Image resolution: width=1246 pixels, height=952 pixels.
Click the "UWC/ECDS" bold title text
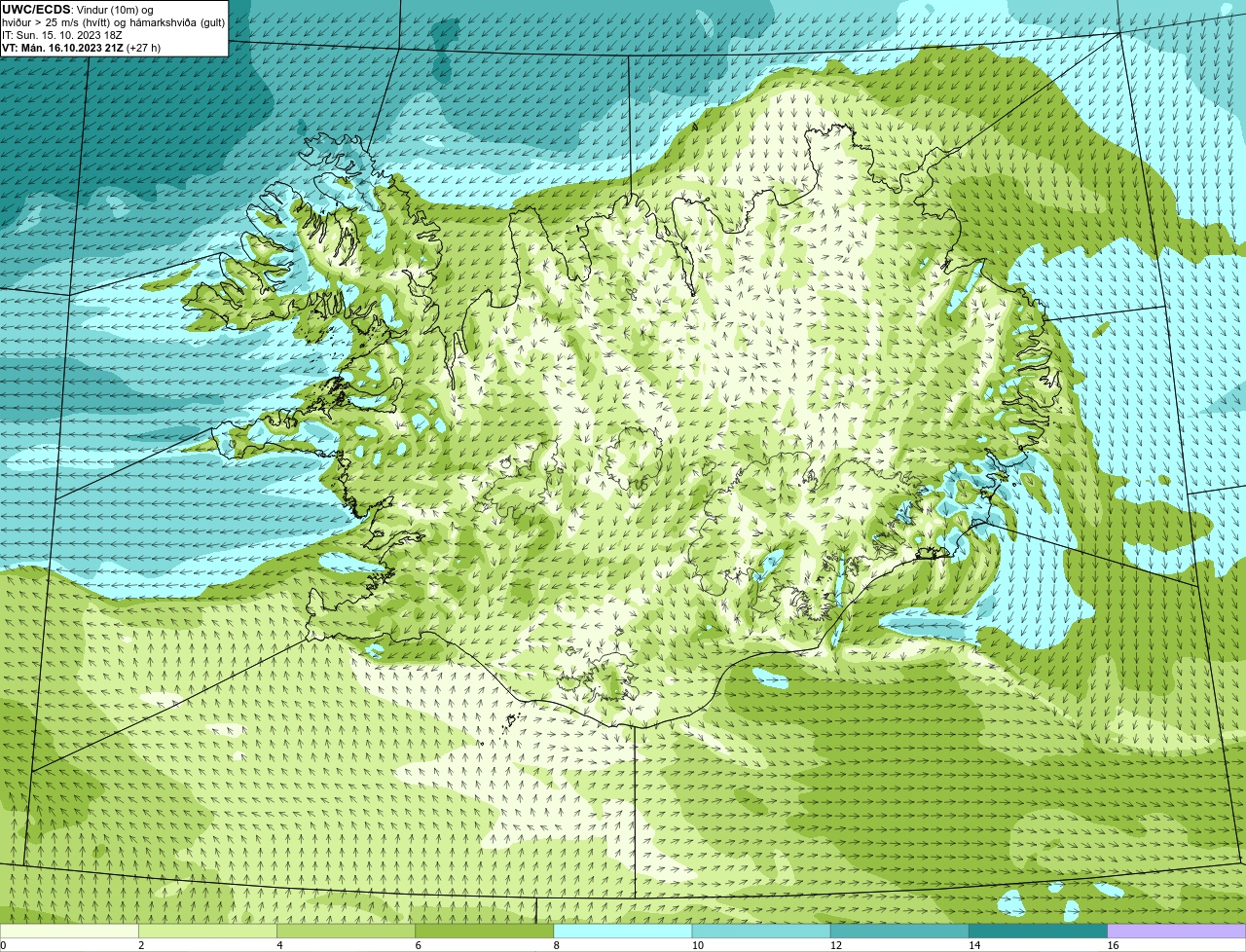tap(36, 9)
